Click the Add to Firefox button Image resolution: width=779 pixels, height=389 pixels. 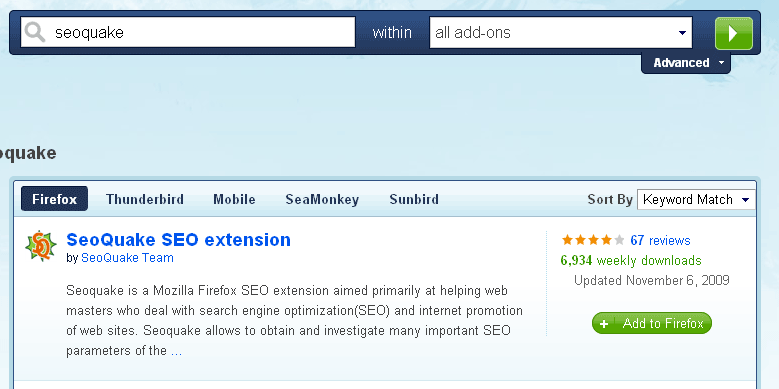[652, 323]
